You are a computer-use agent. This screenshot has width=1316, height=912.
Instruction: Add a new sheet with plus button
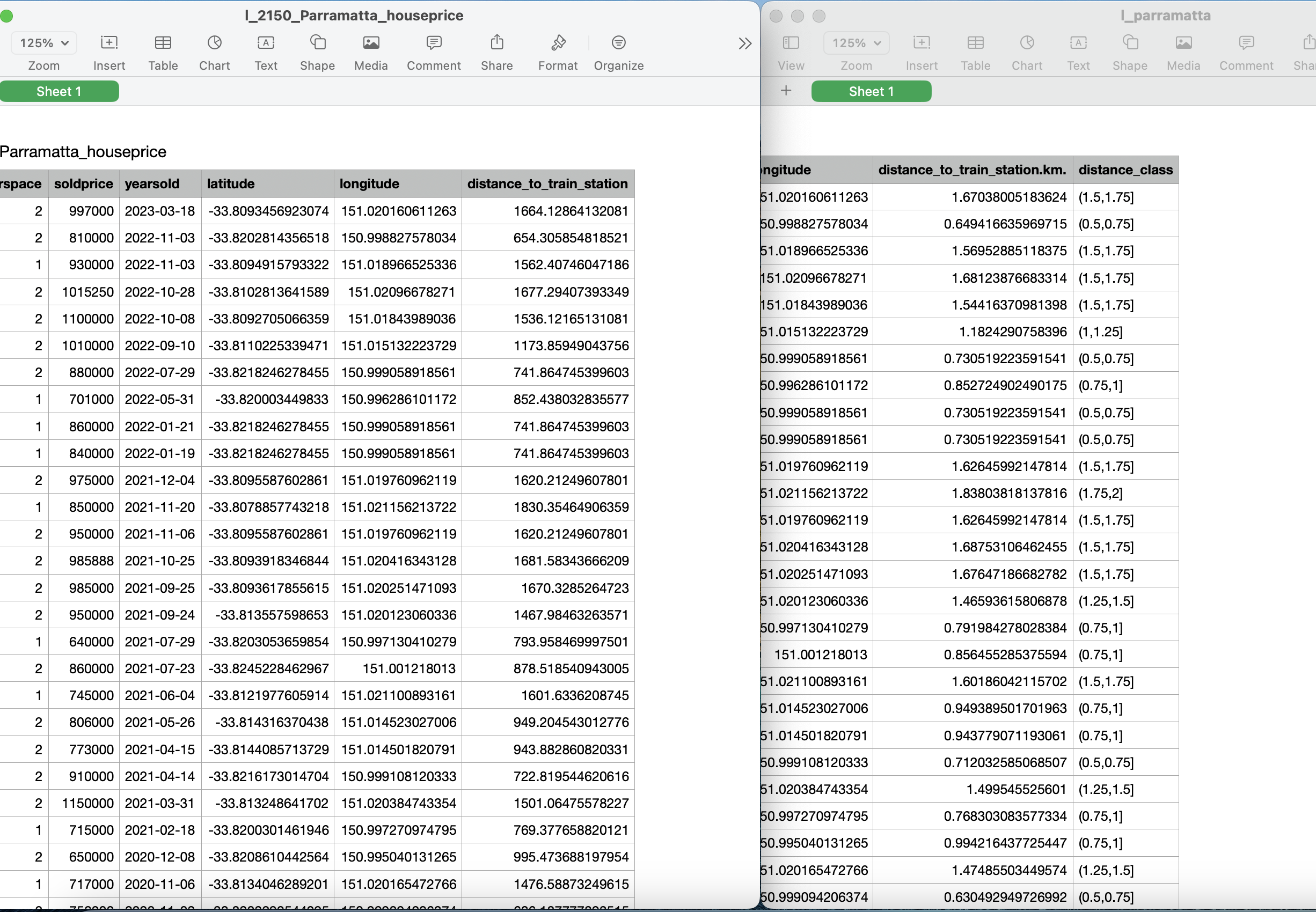(x=786, y=91)
